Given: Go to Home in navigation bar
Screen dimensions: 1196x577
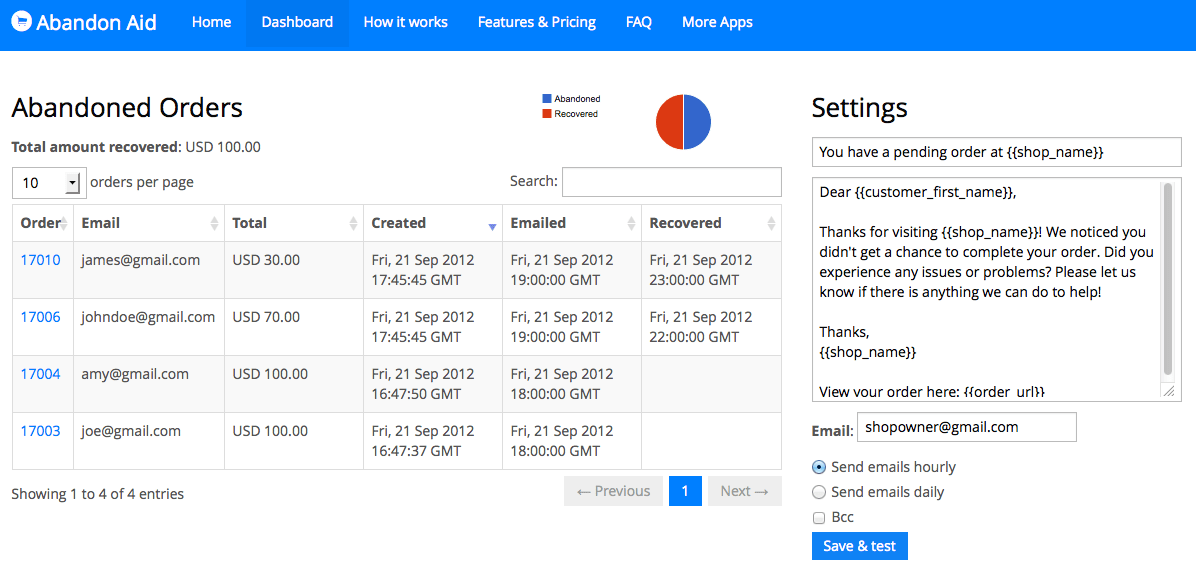Looking at the screenshot, I should [211, 22].
